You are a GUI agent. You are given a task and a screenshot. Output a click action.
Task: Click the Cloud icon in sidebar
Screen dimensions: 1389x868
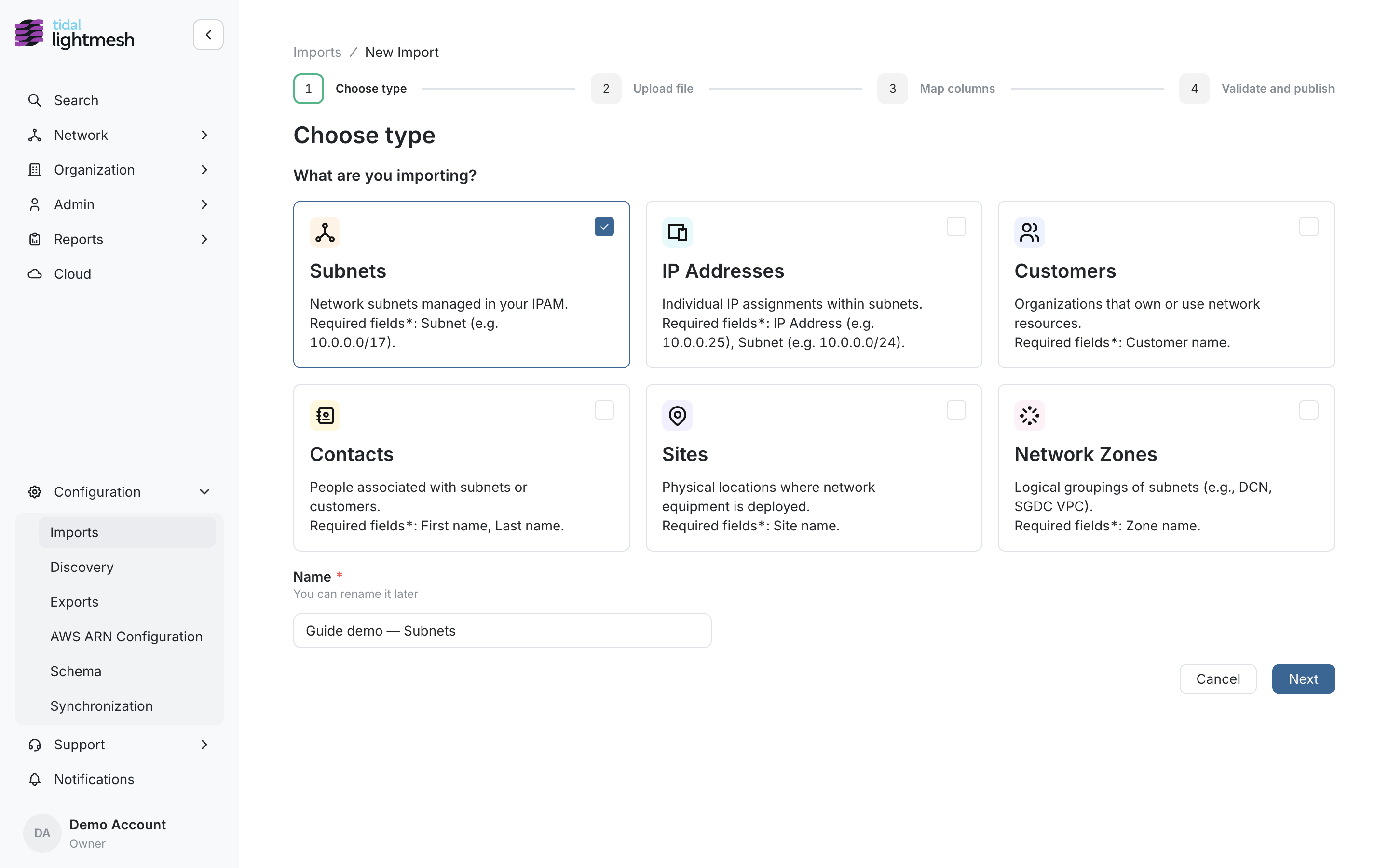[34, 274]
